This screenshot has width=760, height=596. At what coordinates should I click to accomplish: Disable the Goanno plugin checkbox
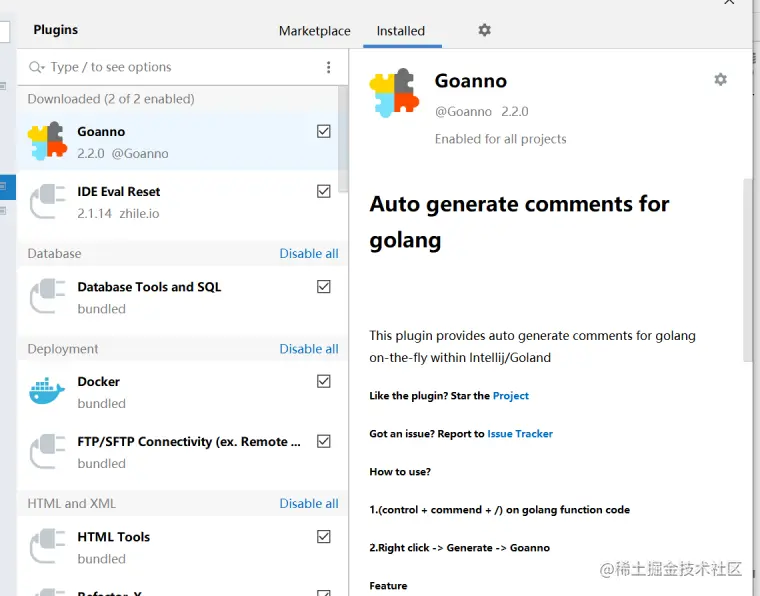pyautogui.click(x=324, y=131)
